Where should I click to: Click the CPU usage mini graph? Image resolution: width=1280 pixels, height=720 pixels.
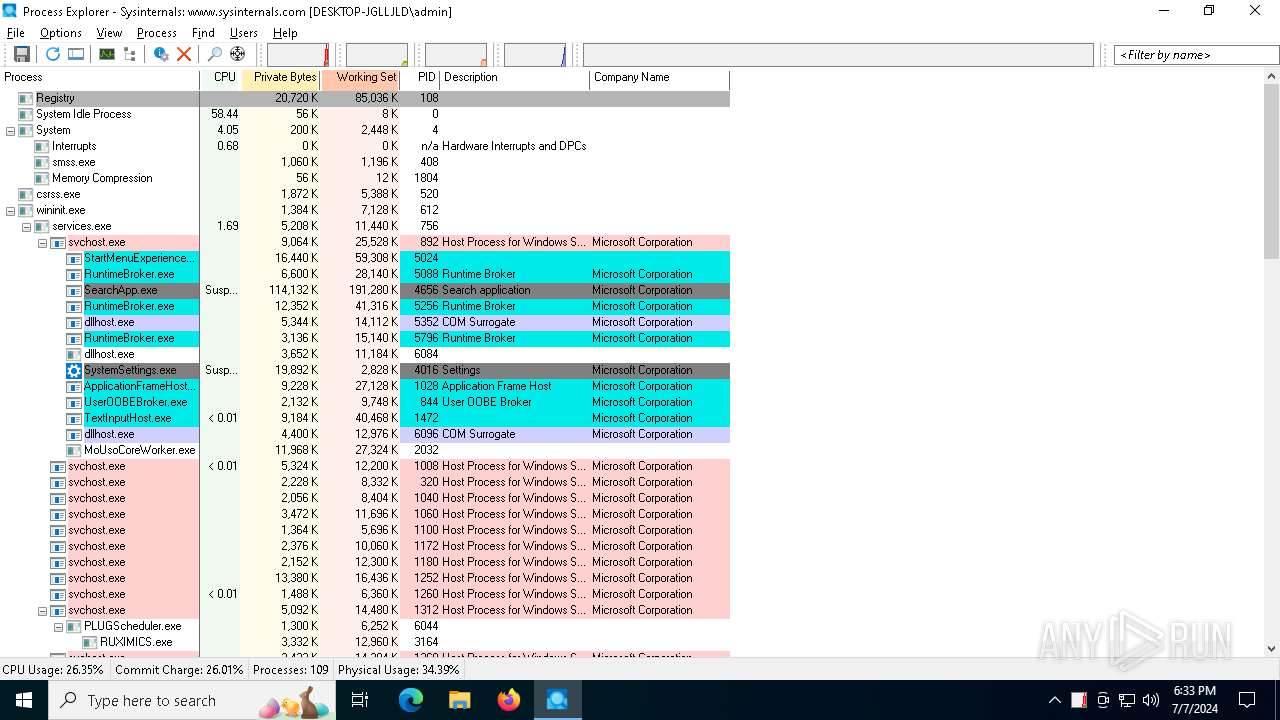click(298, 55)
